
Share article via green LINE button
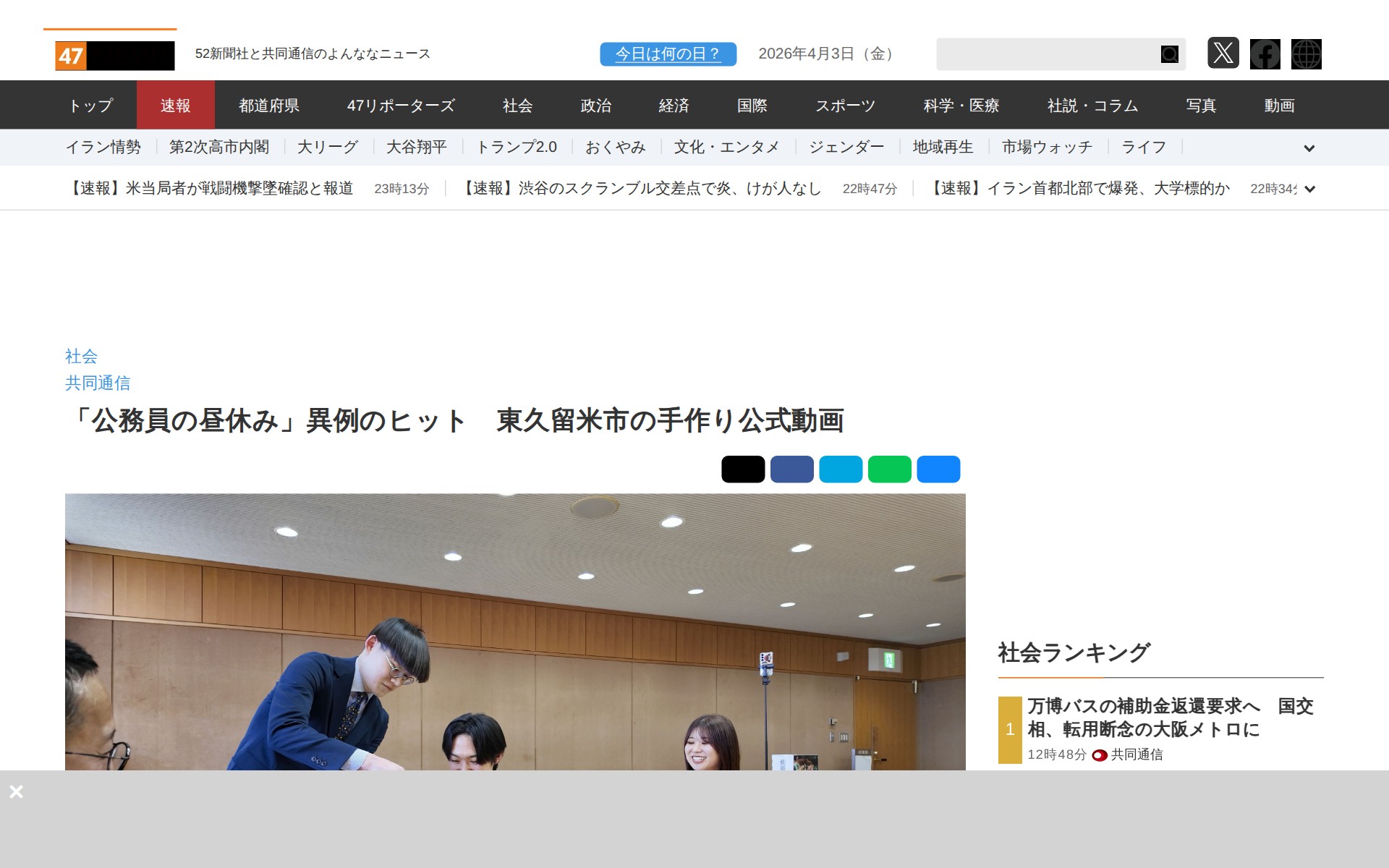tap(889, 469)
